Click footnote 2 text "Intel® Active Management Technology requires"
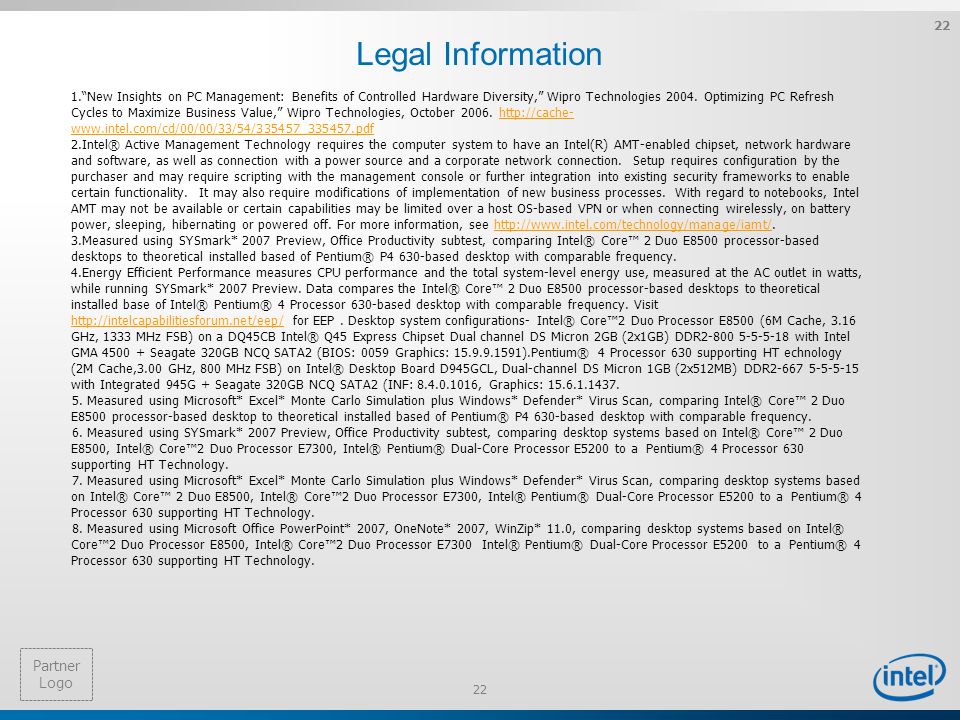Screen dimensions: 960x720 [x=223, y=145]
